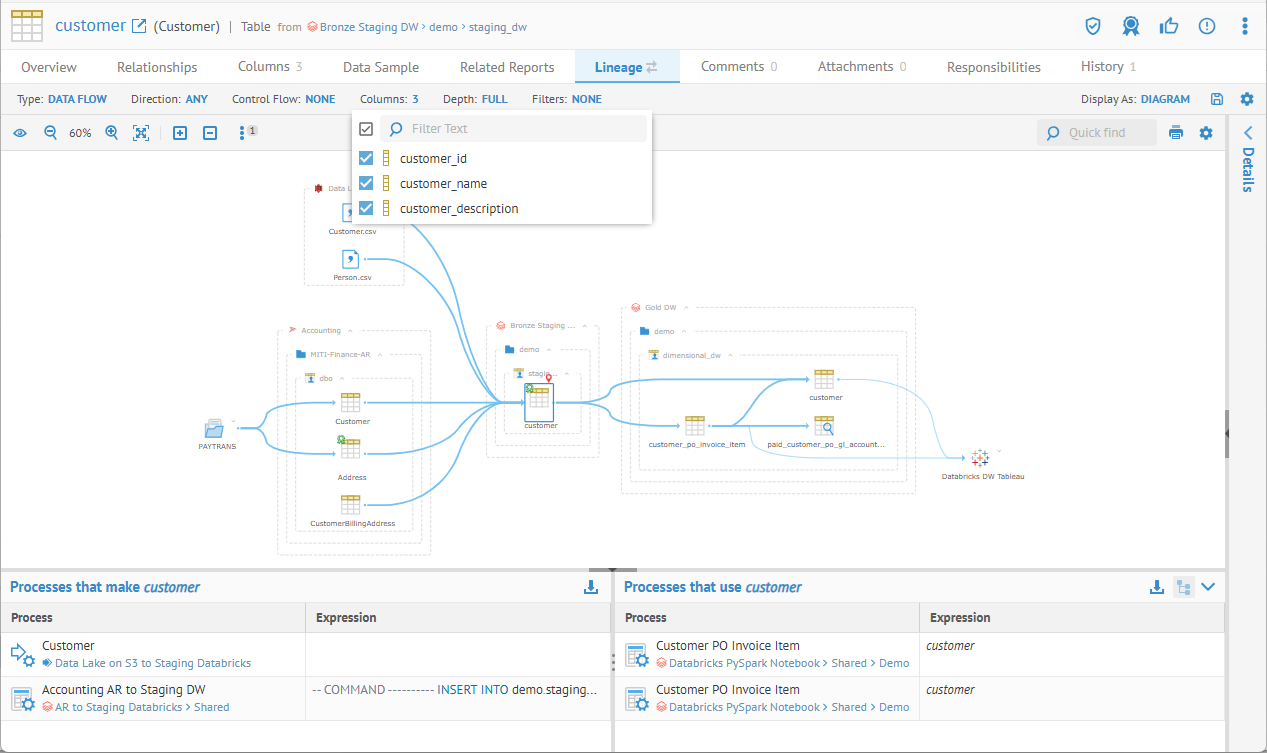1267x753 pixels.
Task: Click the certification ribbon icon
Action: 1131,26
